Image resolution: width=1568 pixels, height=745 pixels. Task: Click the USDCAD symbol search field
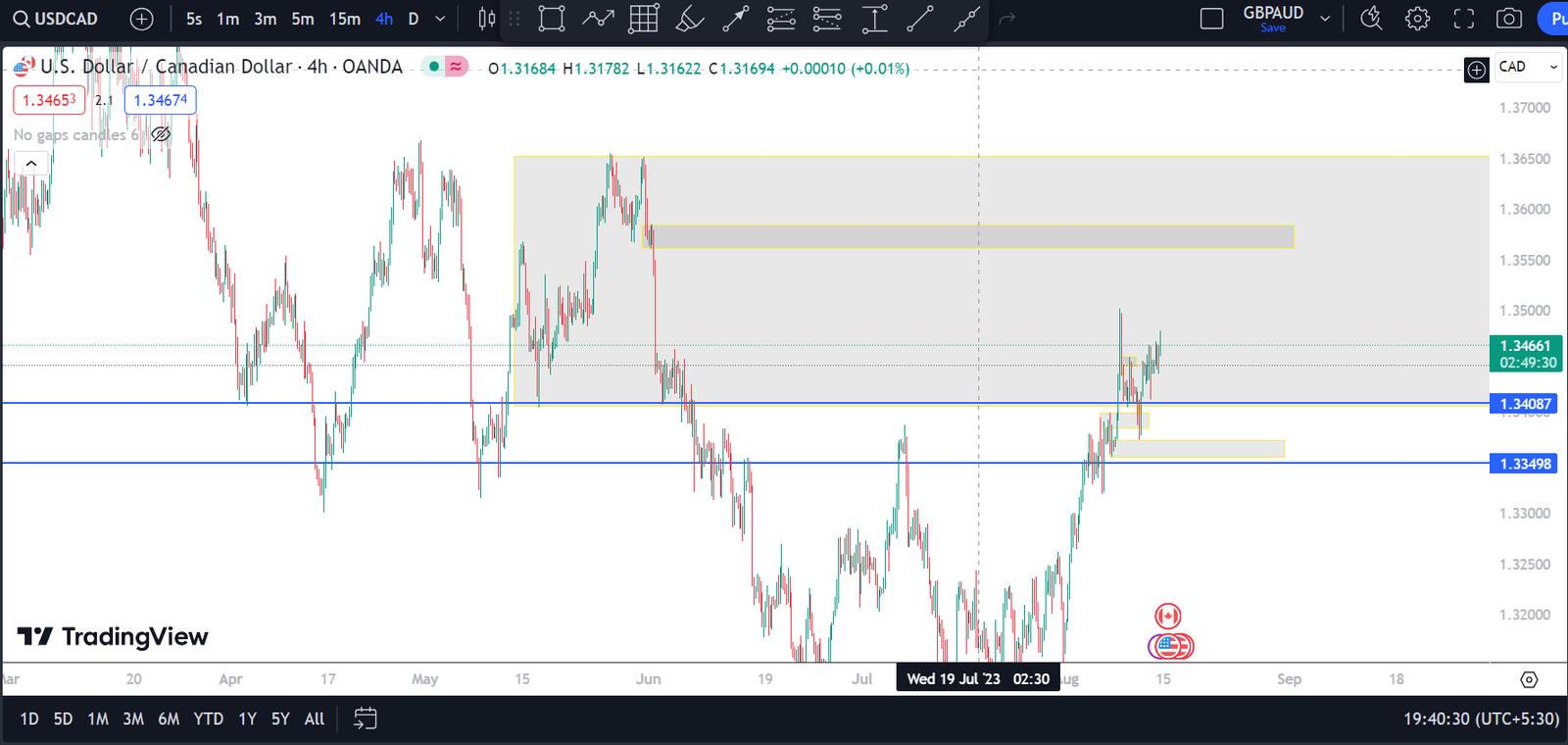pos(57,19)
